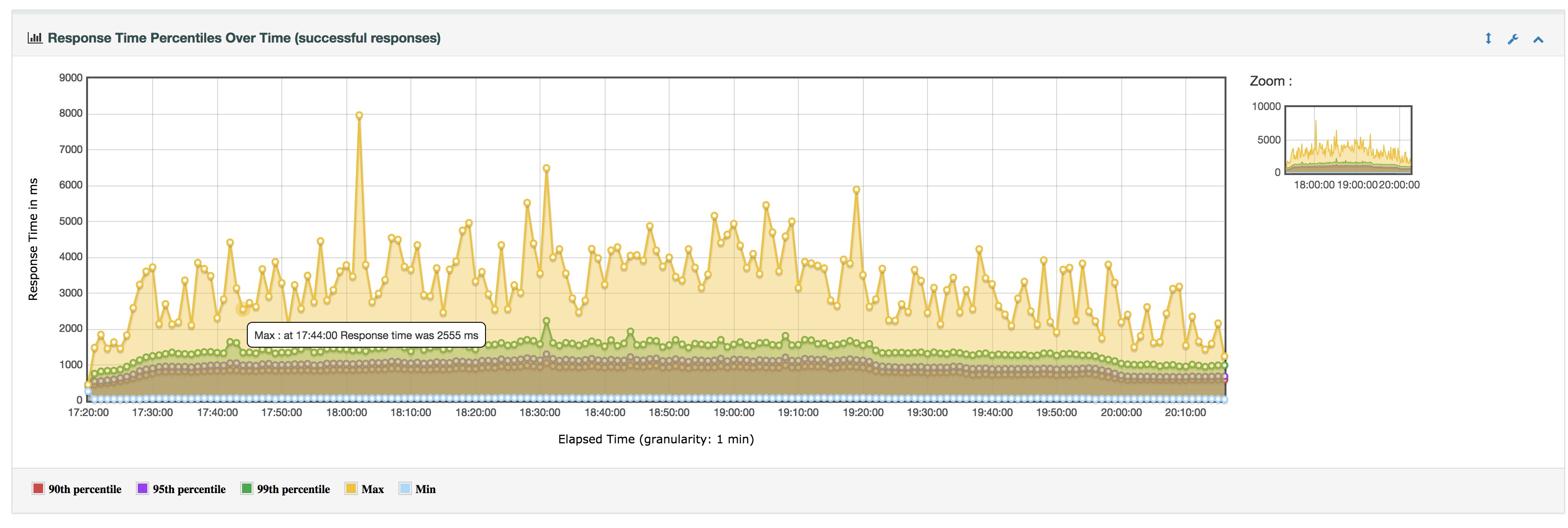Click the red 90th percentile color swatch
Viewport: 1568px width, 528px height.
click(38, 488)
